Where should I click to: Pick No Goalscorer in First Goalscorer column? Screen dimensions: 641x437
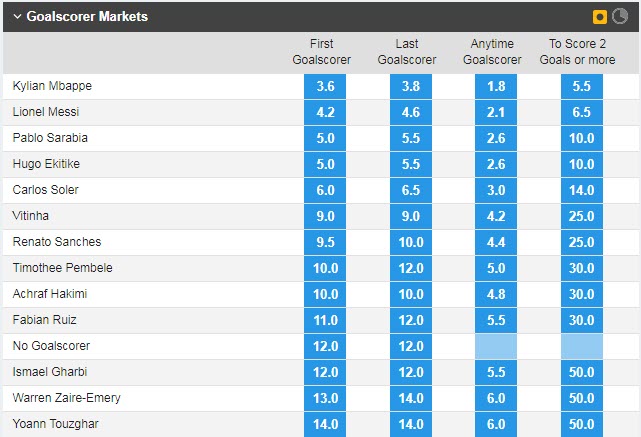tap(325, 346)
